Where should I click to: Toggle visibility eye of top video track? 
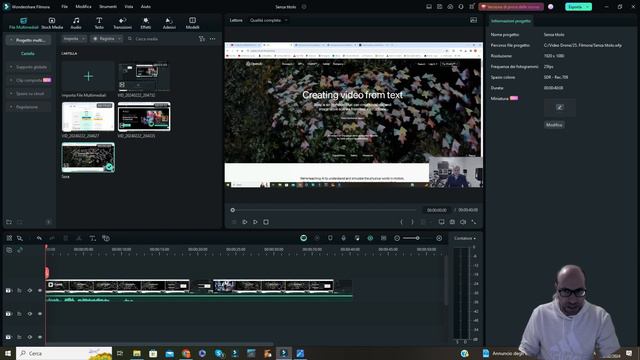[40, 291]
